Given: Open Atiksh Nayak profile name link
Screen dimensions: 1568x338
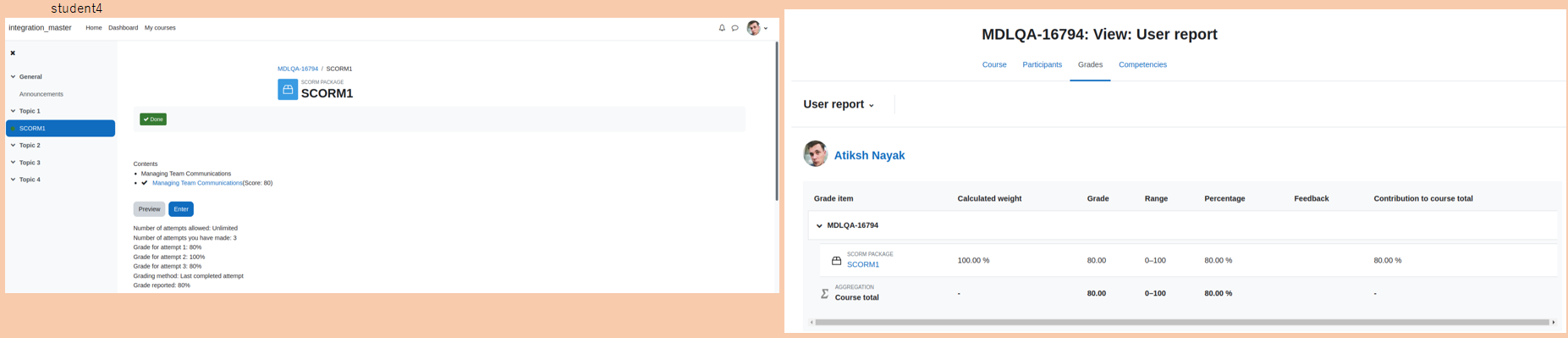Looking at the screenshot, I should pos(869,155).
